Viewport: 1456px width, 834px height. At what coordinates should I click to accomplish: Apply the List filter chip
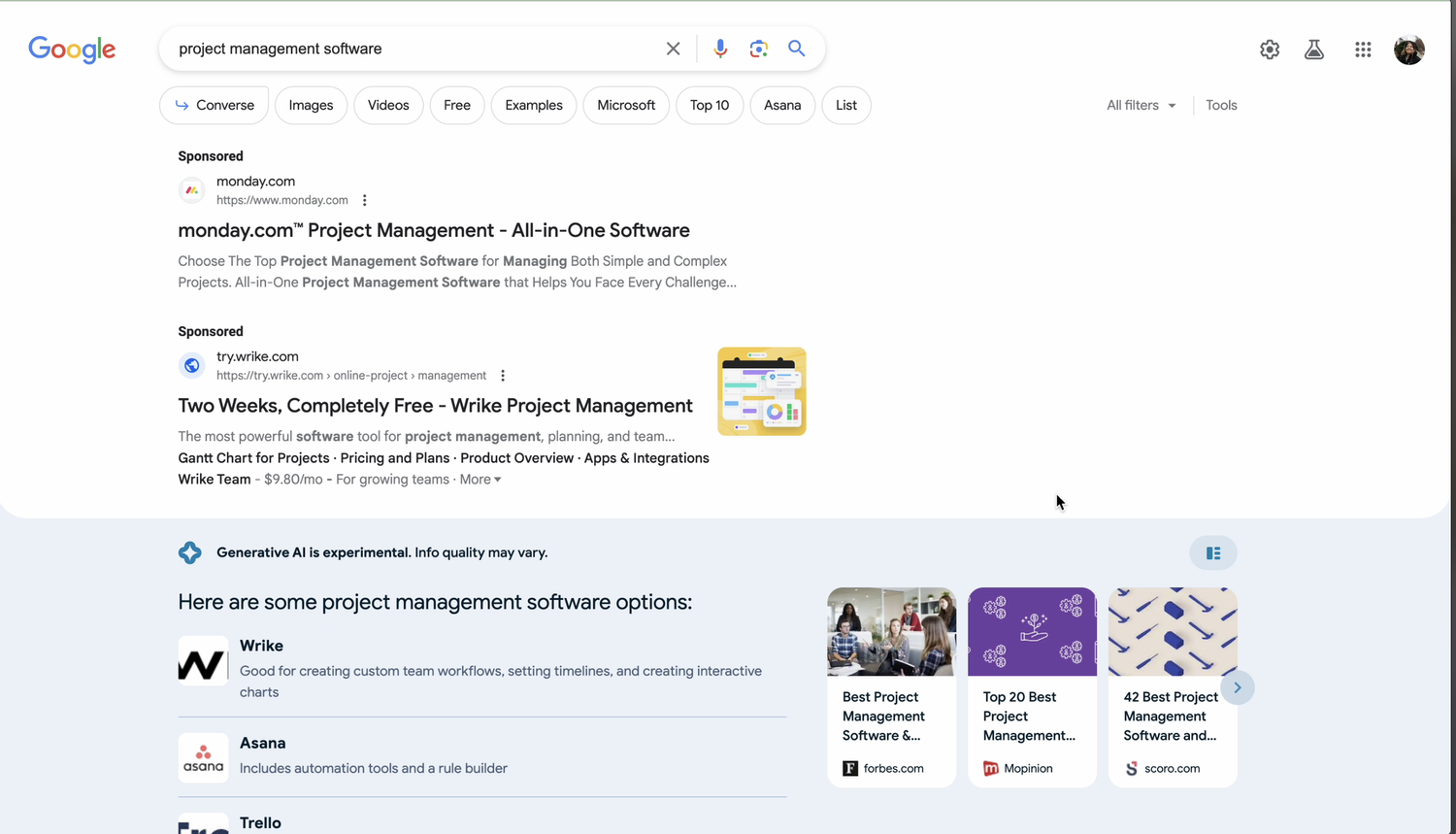tap(846, 105)
